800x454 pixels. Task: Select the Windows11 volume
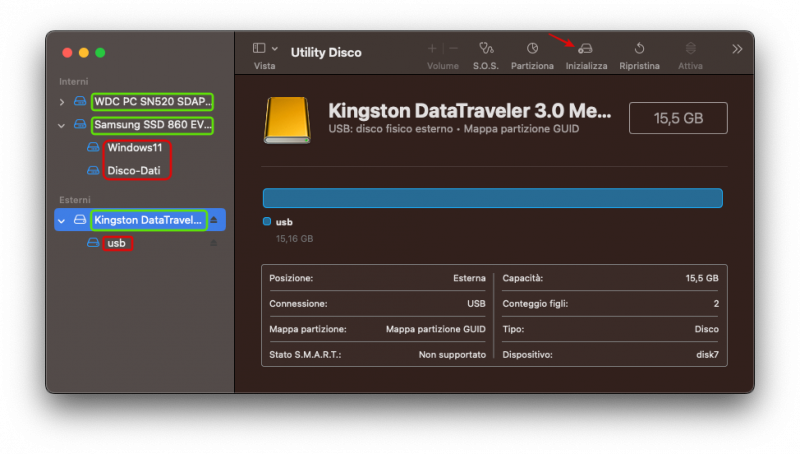(x=134, y=148)
